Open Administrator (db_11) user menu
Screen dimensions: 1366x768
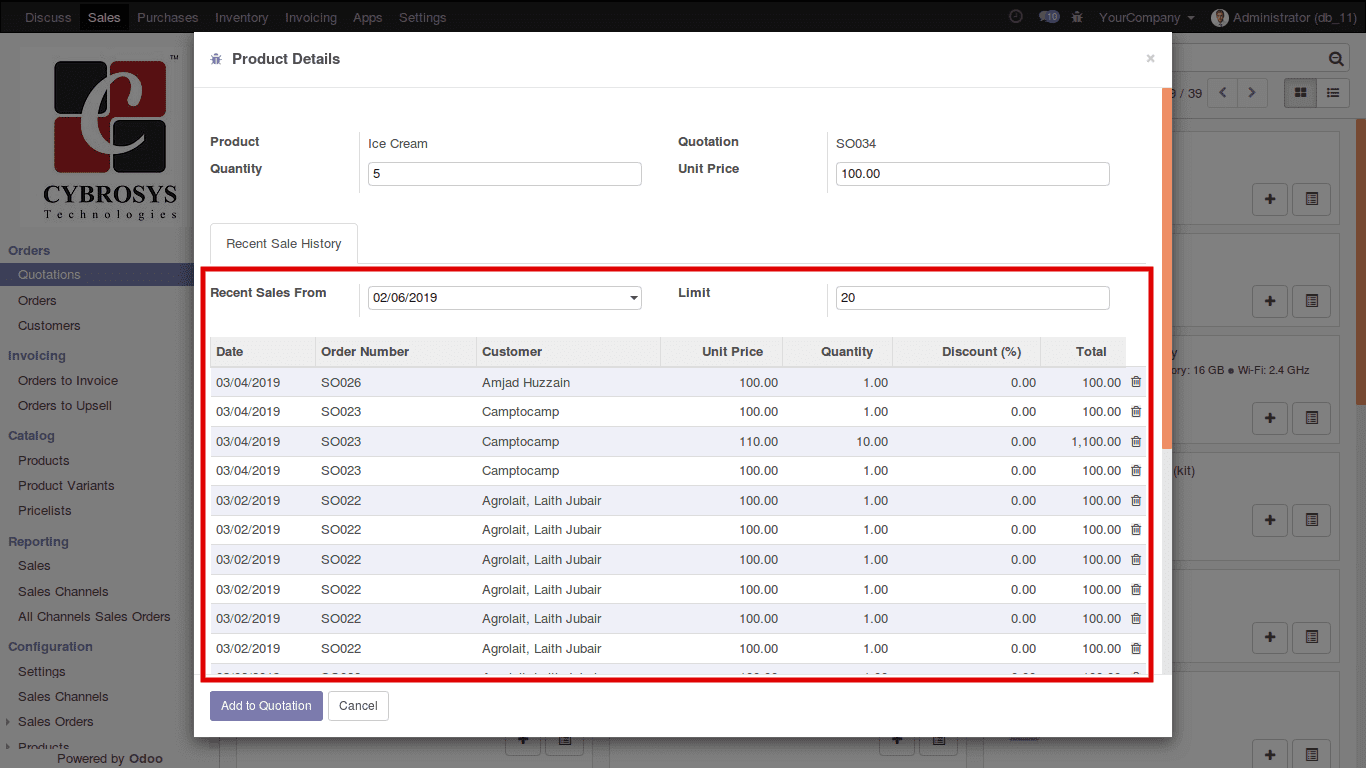1294,17
